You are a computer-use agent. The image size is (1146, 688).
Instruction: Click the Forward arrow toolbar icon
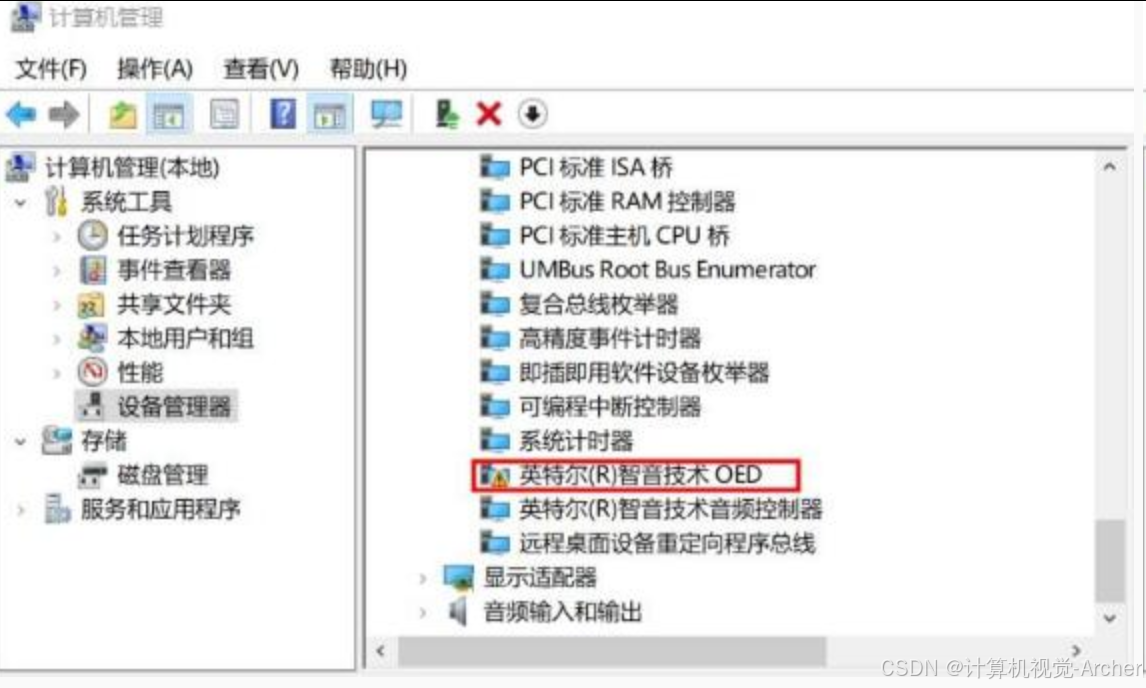coord(64,115)
